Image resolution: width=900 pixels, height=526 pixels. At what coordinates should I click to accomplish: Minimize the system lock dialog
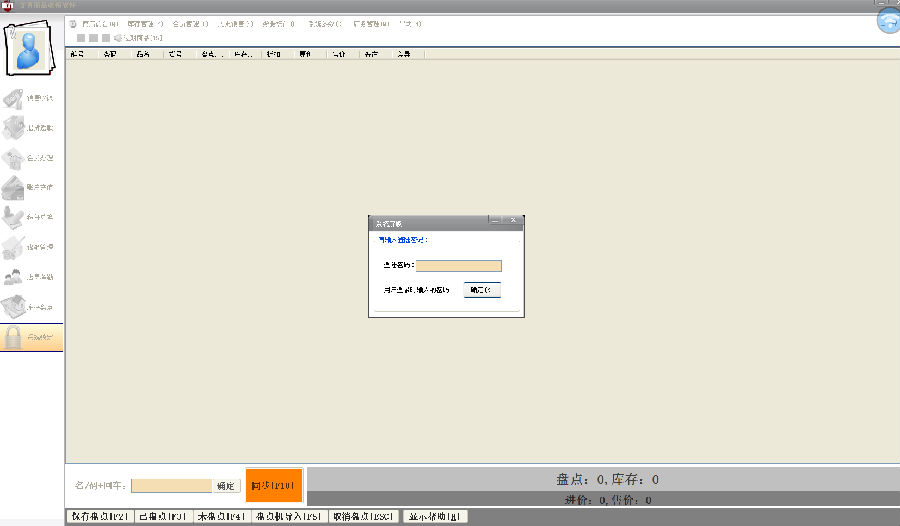(495, 221)
